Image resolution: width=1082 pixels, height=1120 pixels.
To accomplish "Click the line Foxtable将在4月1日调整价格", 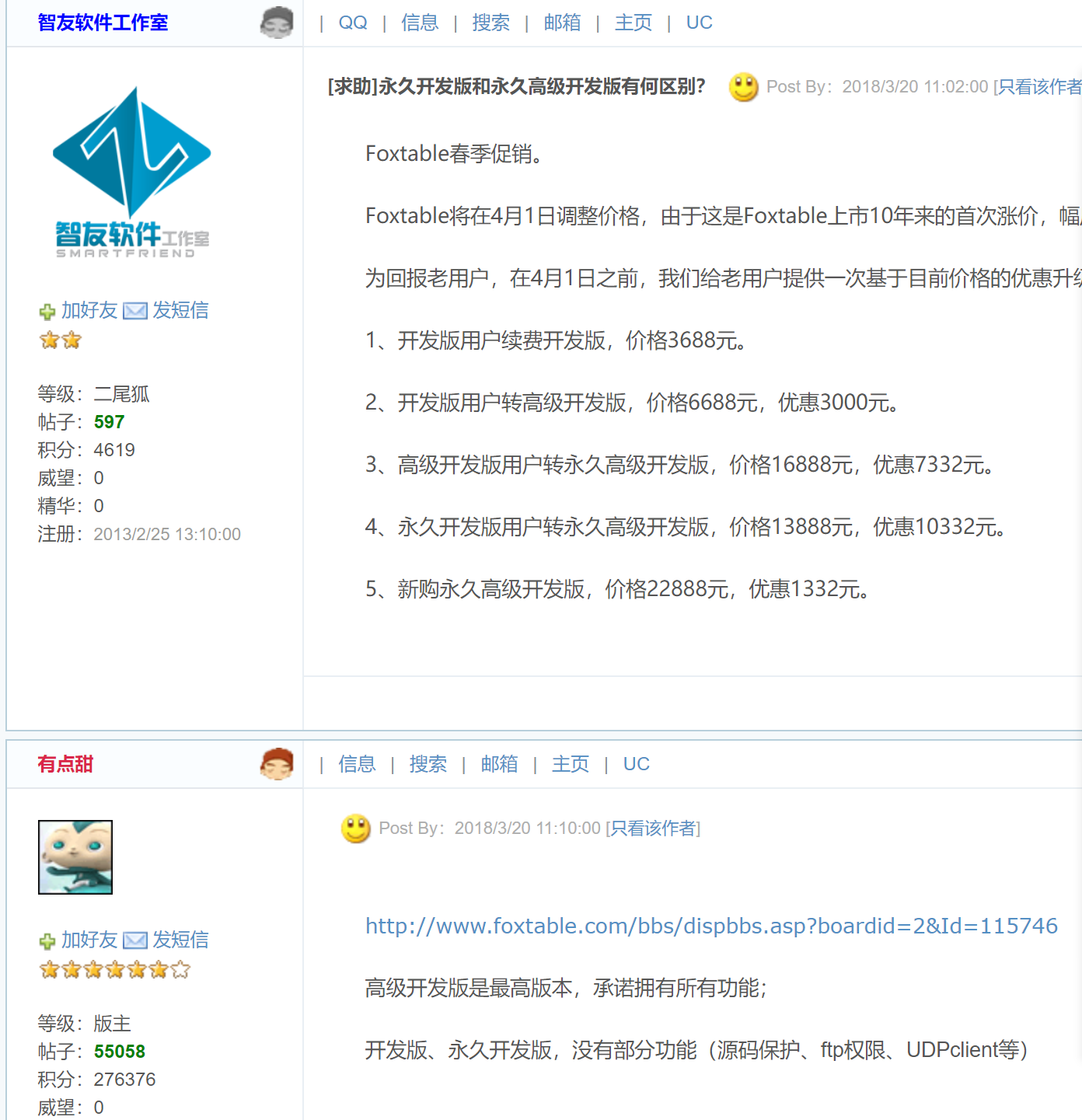I will click(724, 216).
